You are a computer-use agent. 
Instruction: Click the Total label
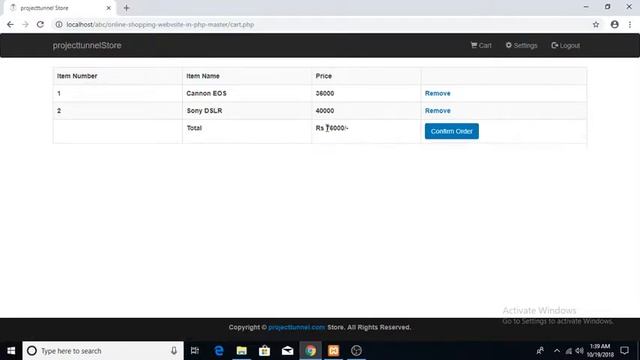click(x=194, y=128)
